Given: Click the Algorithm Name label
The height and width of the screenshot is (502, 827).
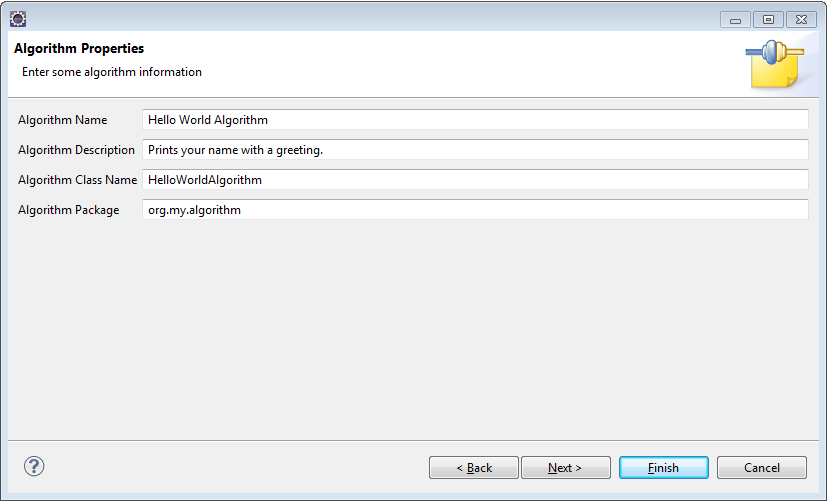Looking at the screenshot, I should coord(63,120).
